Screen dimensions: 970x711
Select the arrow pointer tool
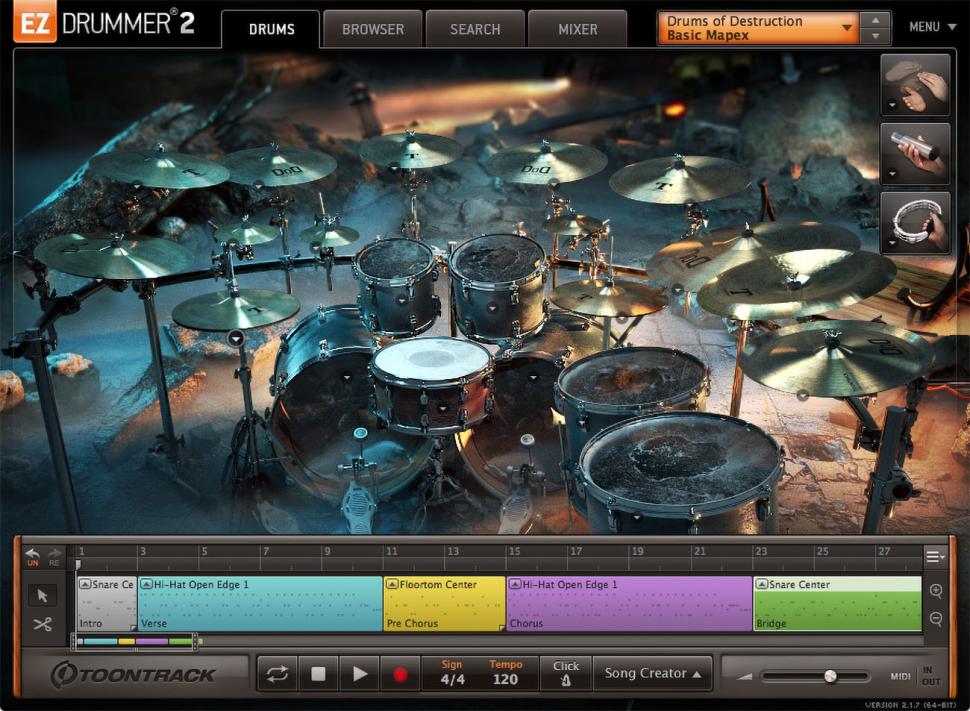click(x=40, y=596)
